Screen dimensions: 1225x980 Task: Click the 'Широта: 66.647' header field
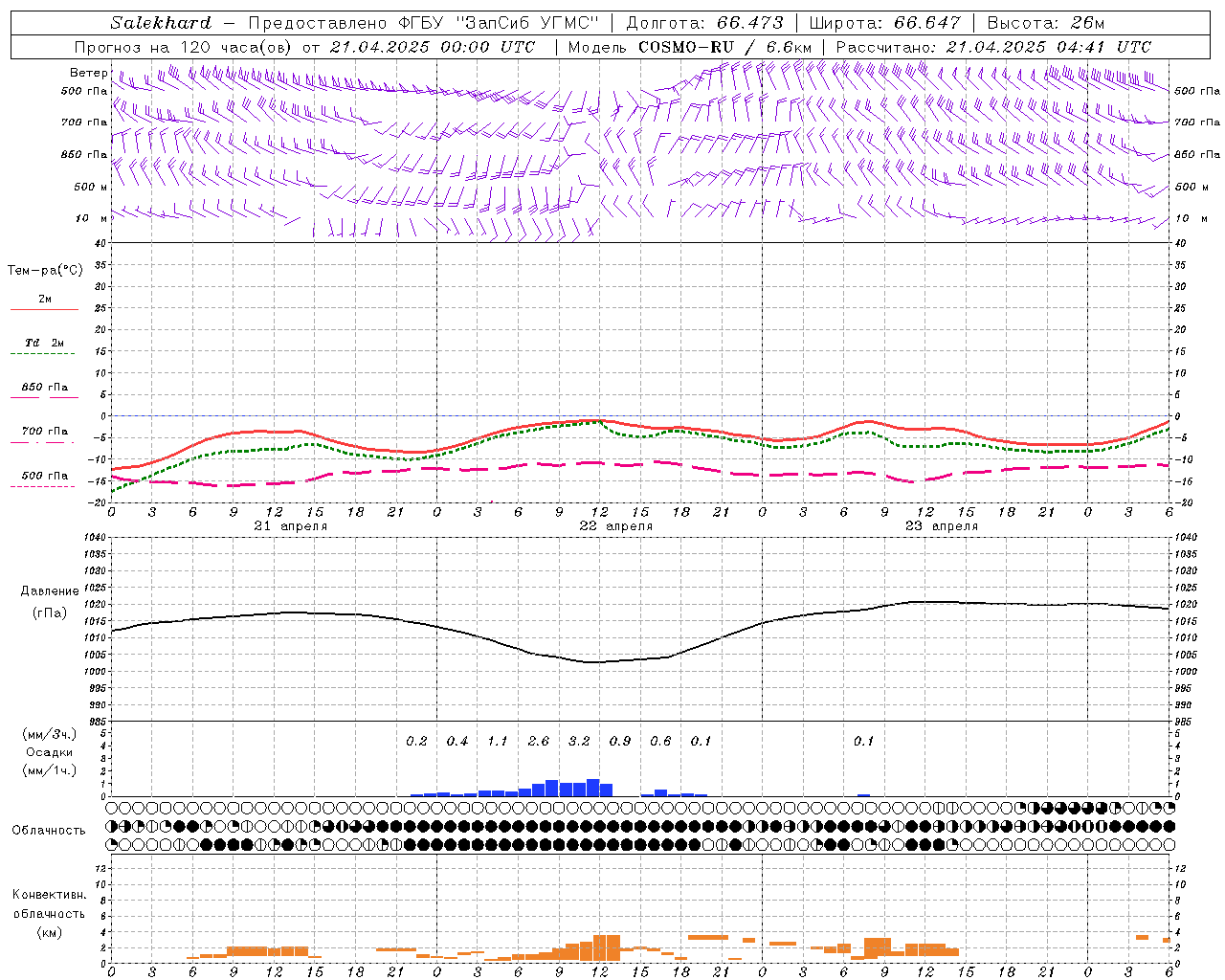(885, 23)
